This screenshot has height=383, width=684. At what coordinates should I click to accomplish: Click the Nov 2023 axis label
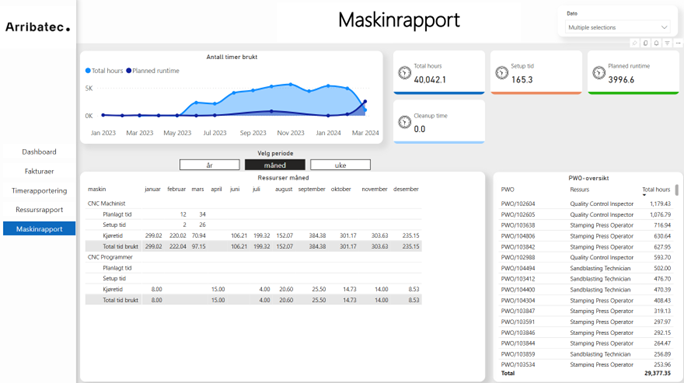tap(291, 133)
